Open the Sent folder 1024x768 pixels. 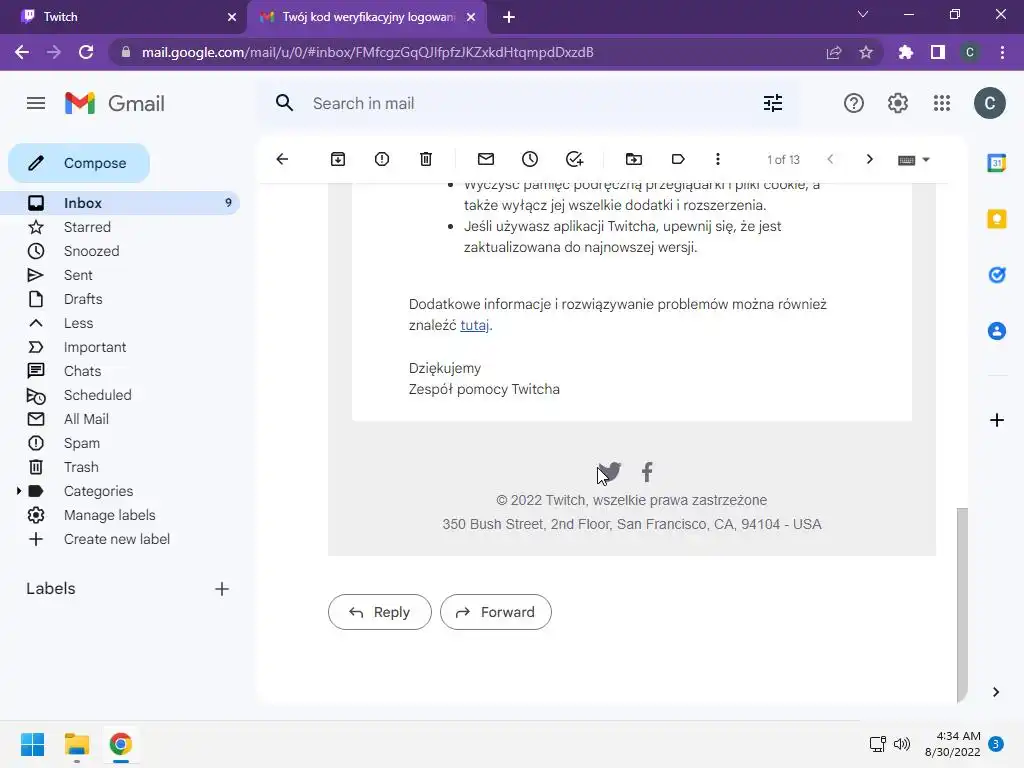coord(78,275)
